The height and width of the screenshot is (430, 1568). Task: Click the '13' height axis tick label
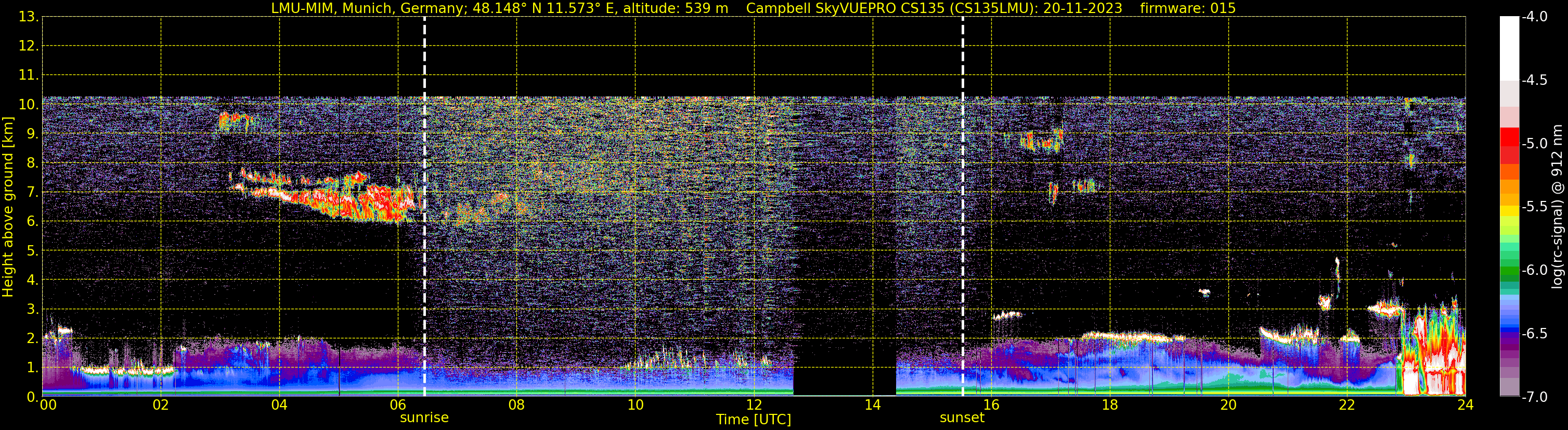coord(28,17)
